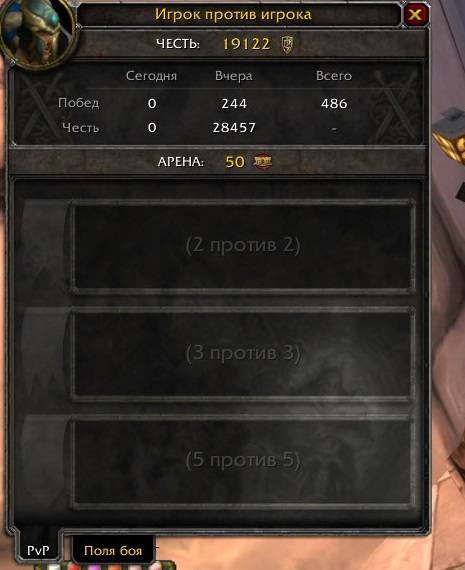This screenshot has width=465, height=570.
Task: Click the crossed swords emblem on left
Action: (x=40, y=105)
